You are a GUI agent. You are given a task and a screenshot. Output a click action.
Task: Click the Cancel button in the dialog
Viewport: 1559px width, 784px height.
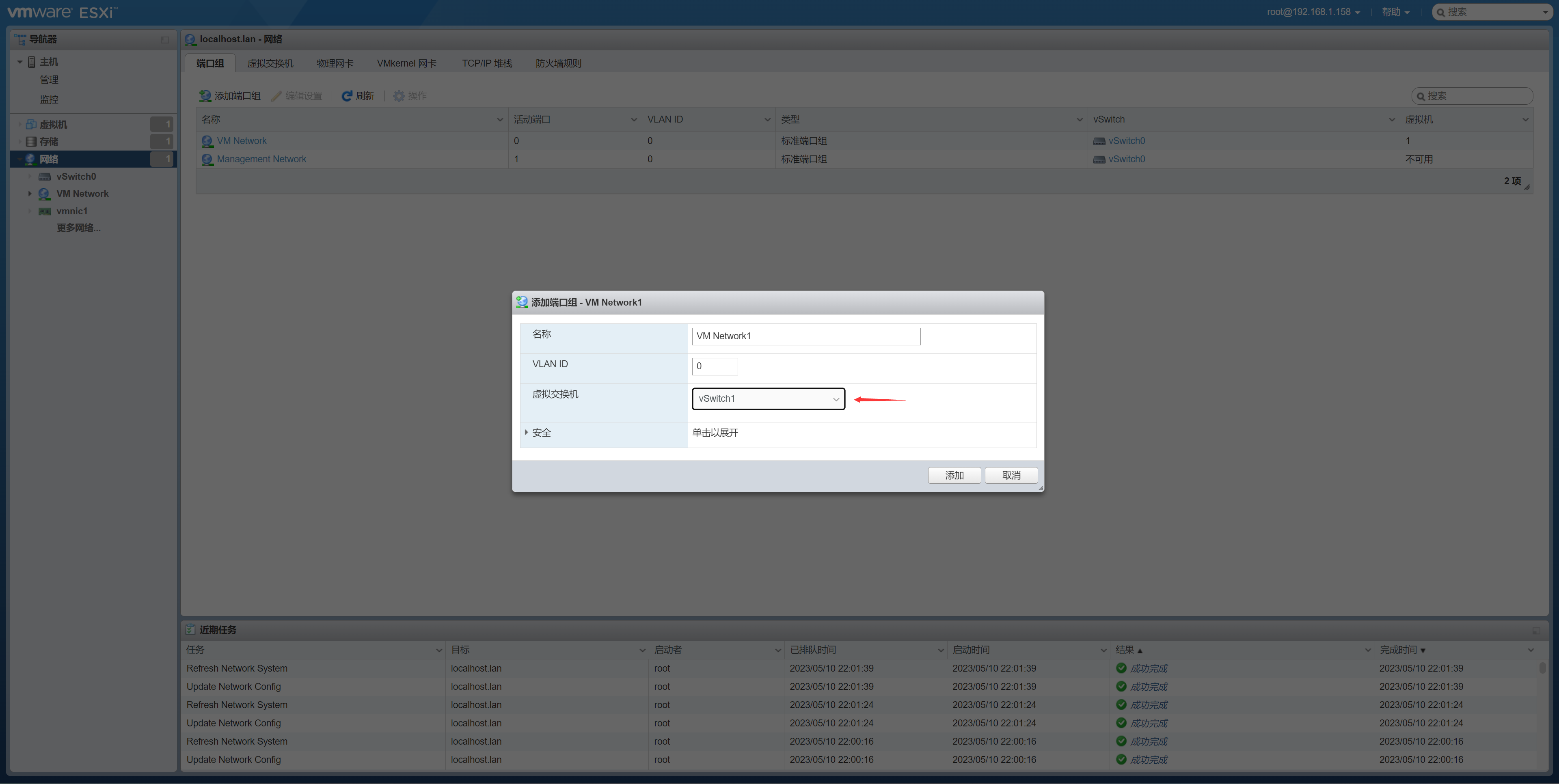pyautogui.click(x=1011, y=476)
